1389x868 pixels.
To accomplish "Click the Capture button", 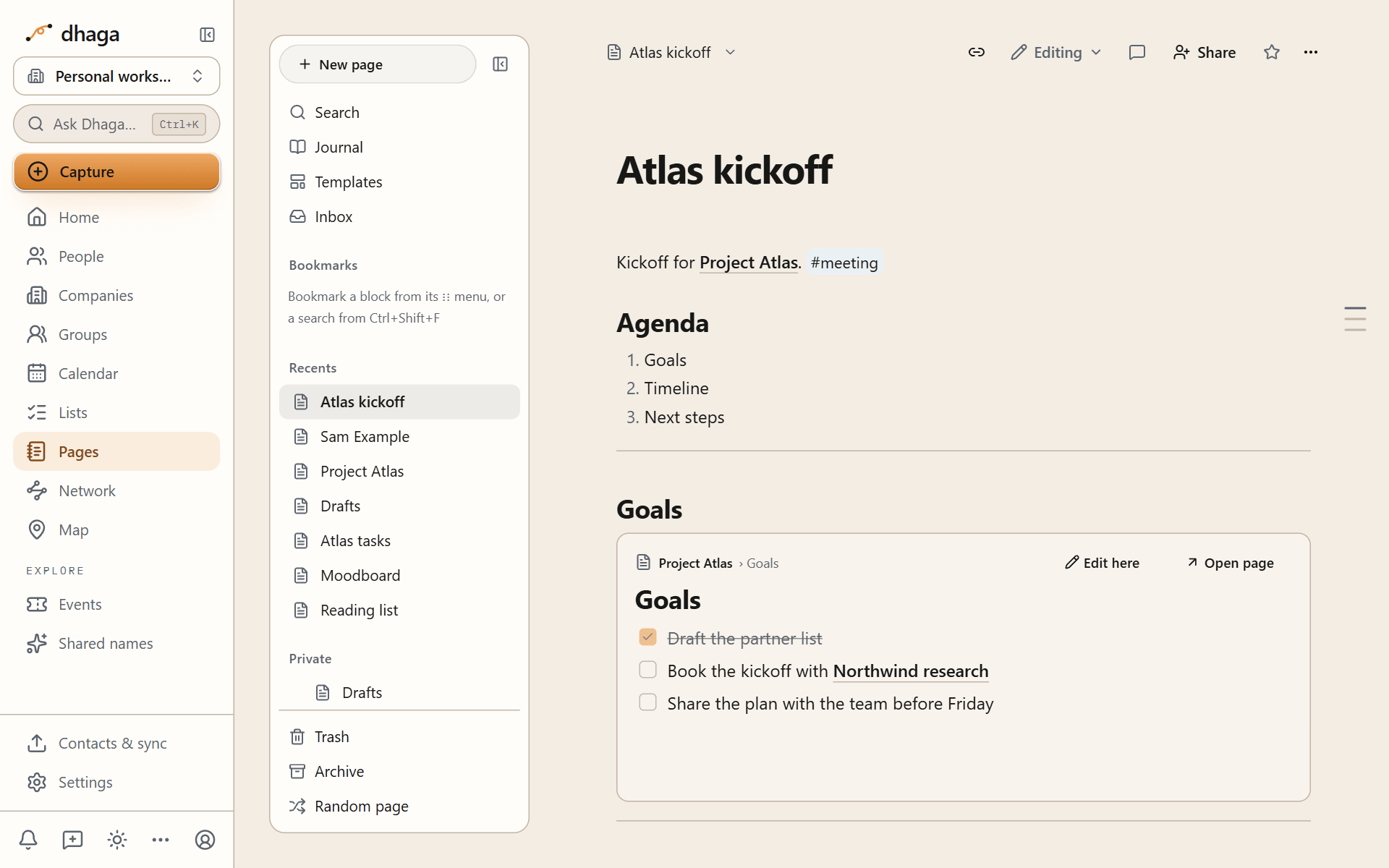I will pyautogui.click(x=116, y=171).
